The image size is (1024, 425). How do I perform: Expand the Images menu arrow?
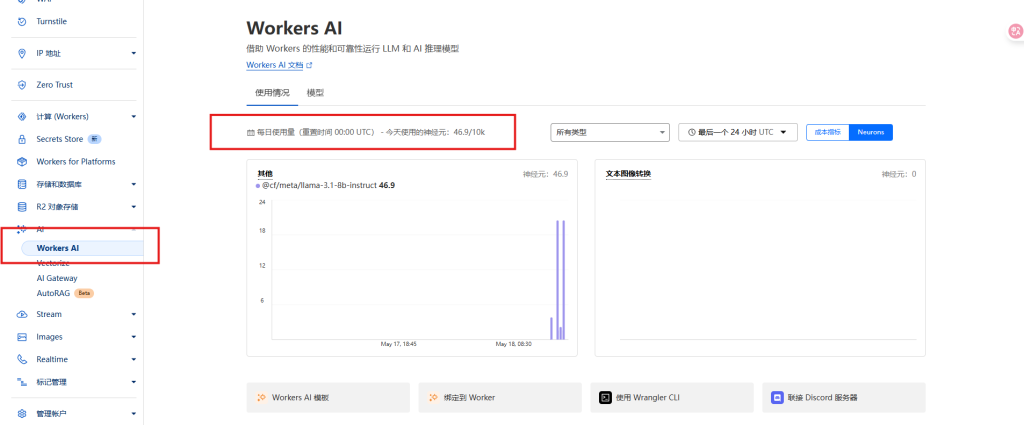click(x=133, y=337)
